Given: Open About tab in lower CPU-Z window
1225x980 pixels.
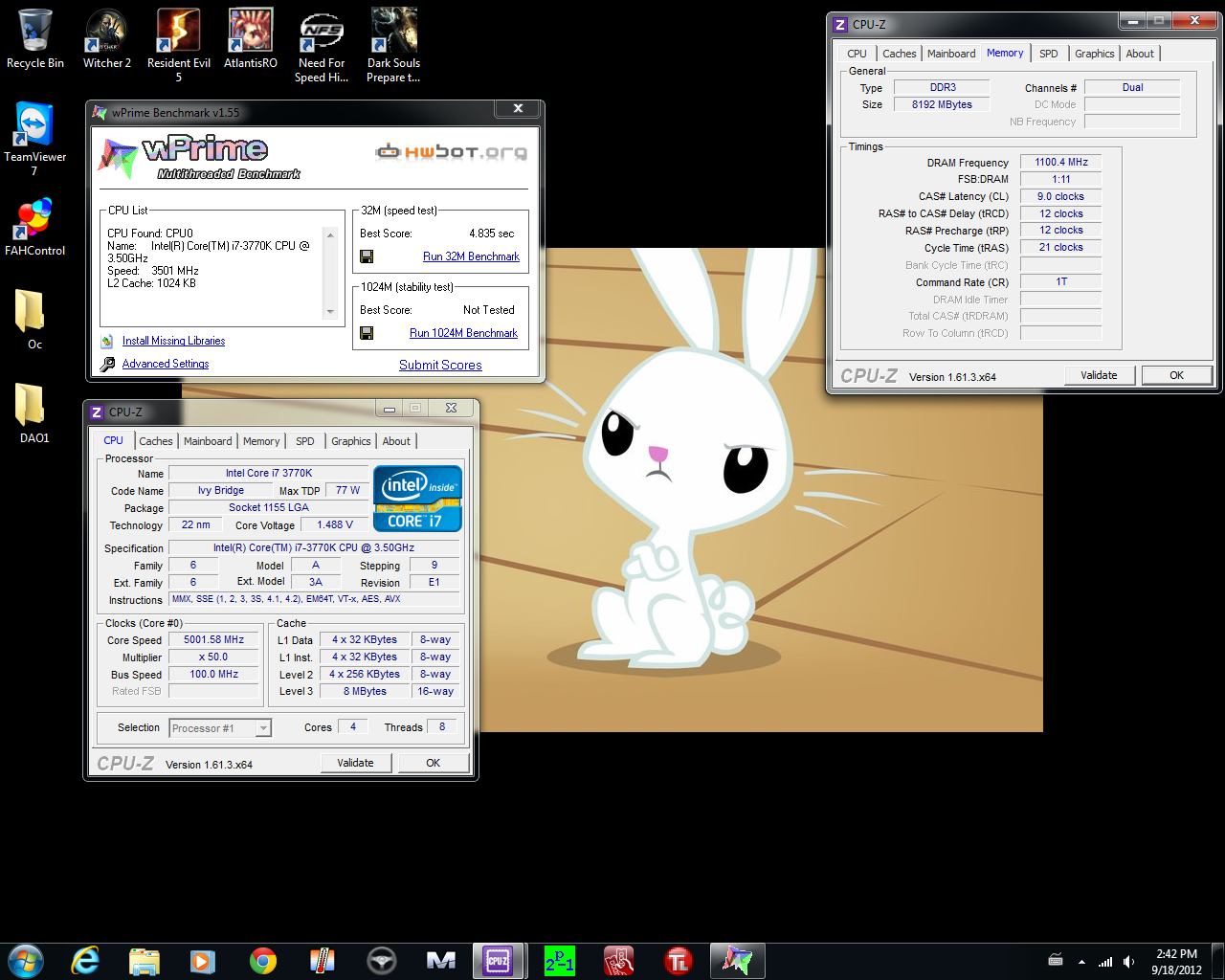Looking at the screenshot, I should point(396,441).
